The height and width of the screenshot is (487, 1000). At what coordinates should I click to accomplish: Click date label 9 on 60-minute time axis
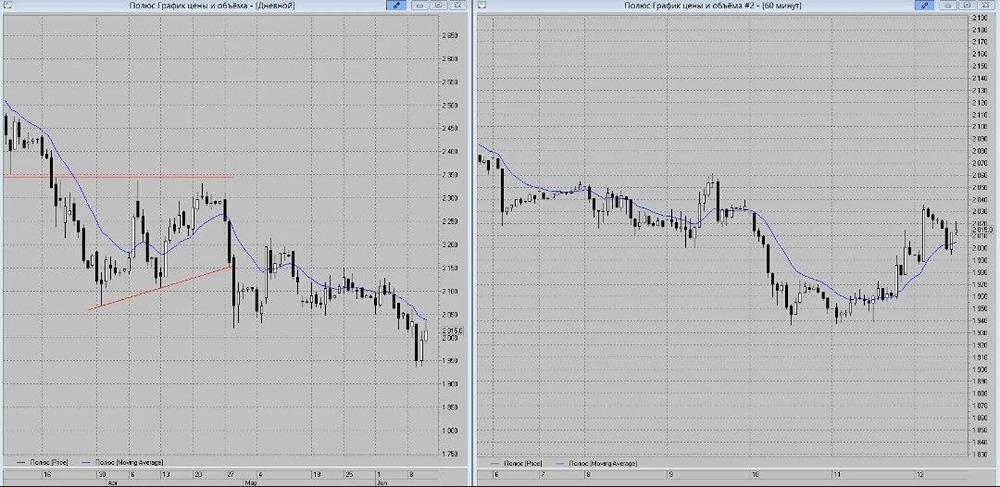(669, 476)
